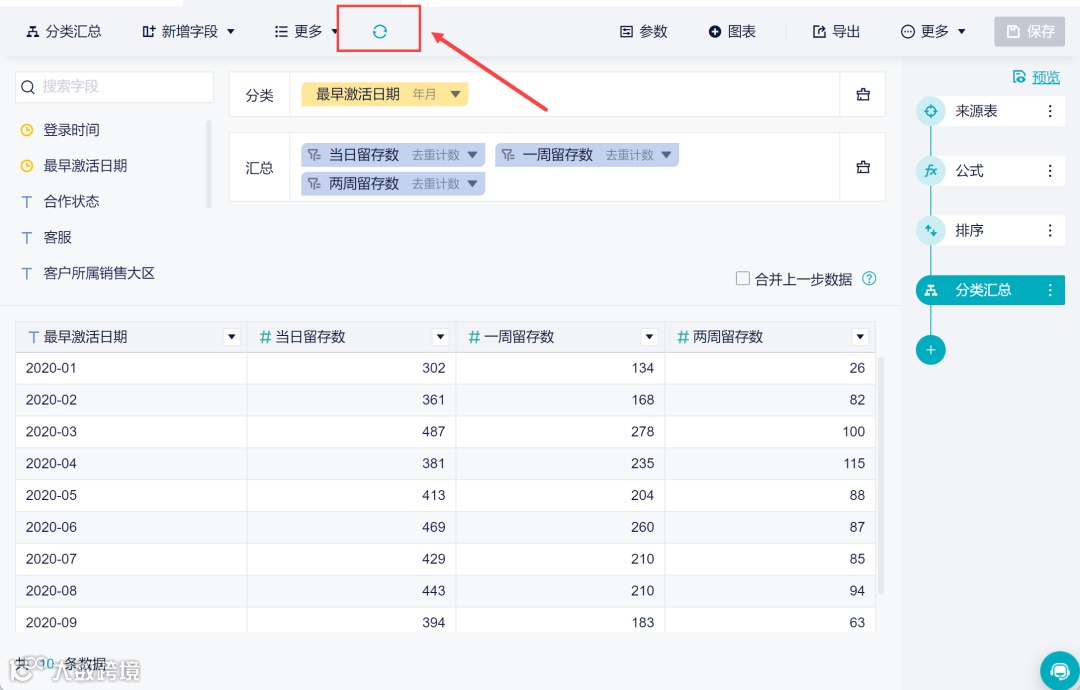Open the kebab menu on the 来源表 node
1080x690 pixels.
coord(1048,111)
